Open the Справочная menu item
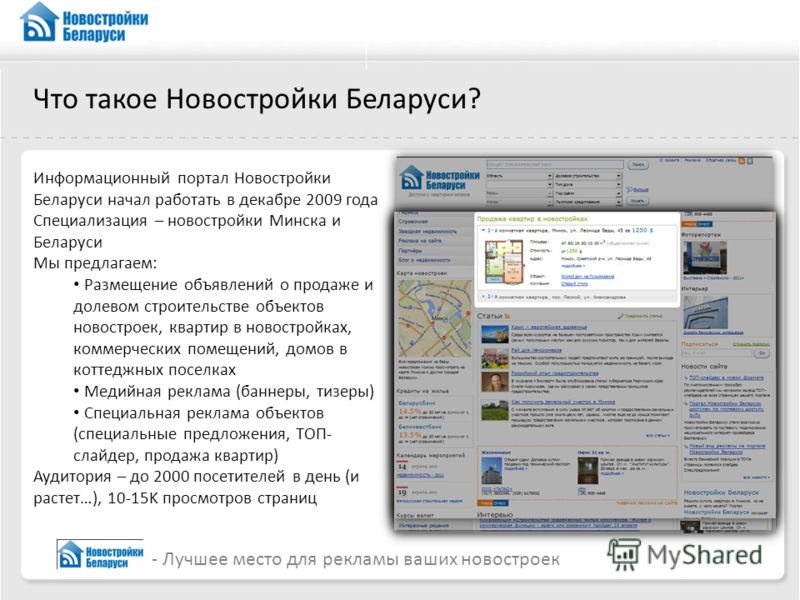This screenshot has width=800, height=600. [x=413, y=222]
